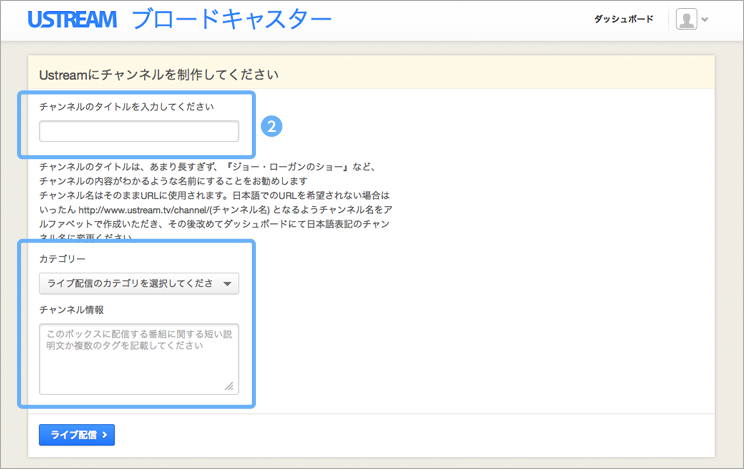Click the ブロードキャスター title text

231,19
